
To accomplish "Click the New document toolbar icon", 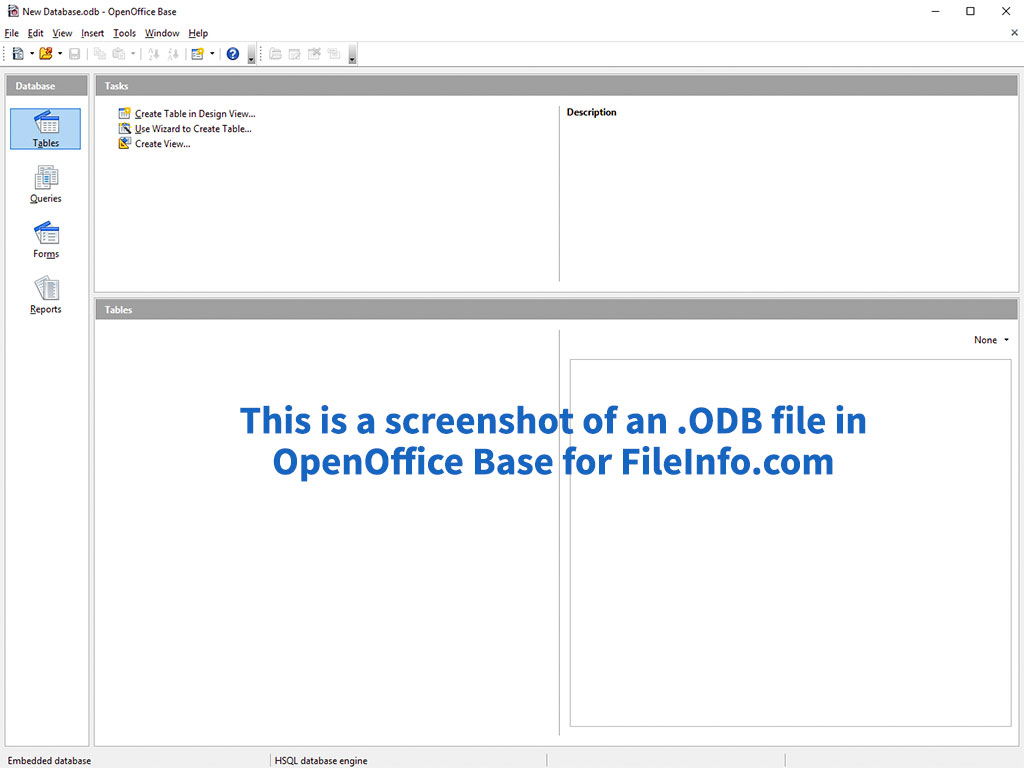I will pos(18,54).
